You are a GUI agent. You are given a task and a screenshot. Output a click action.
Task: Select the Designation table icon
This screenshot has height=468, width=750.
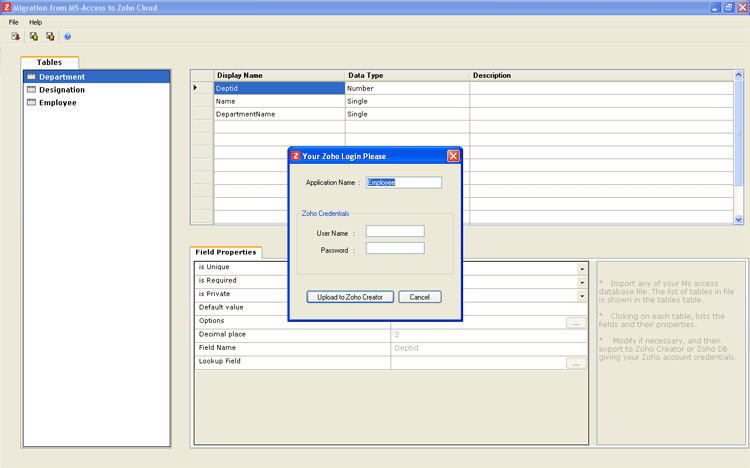click(31, 90)
